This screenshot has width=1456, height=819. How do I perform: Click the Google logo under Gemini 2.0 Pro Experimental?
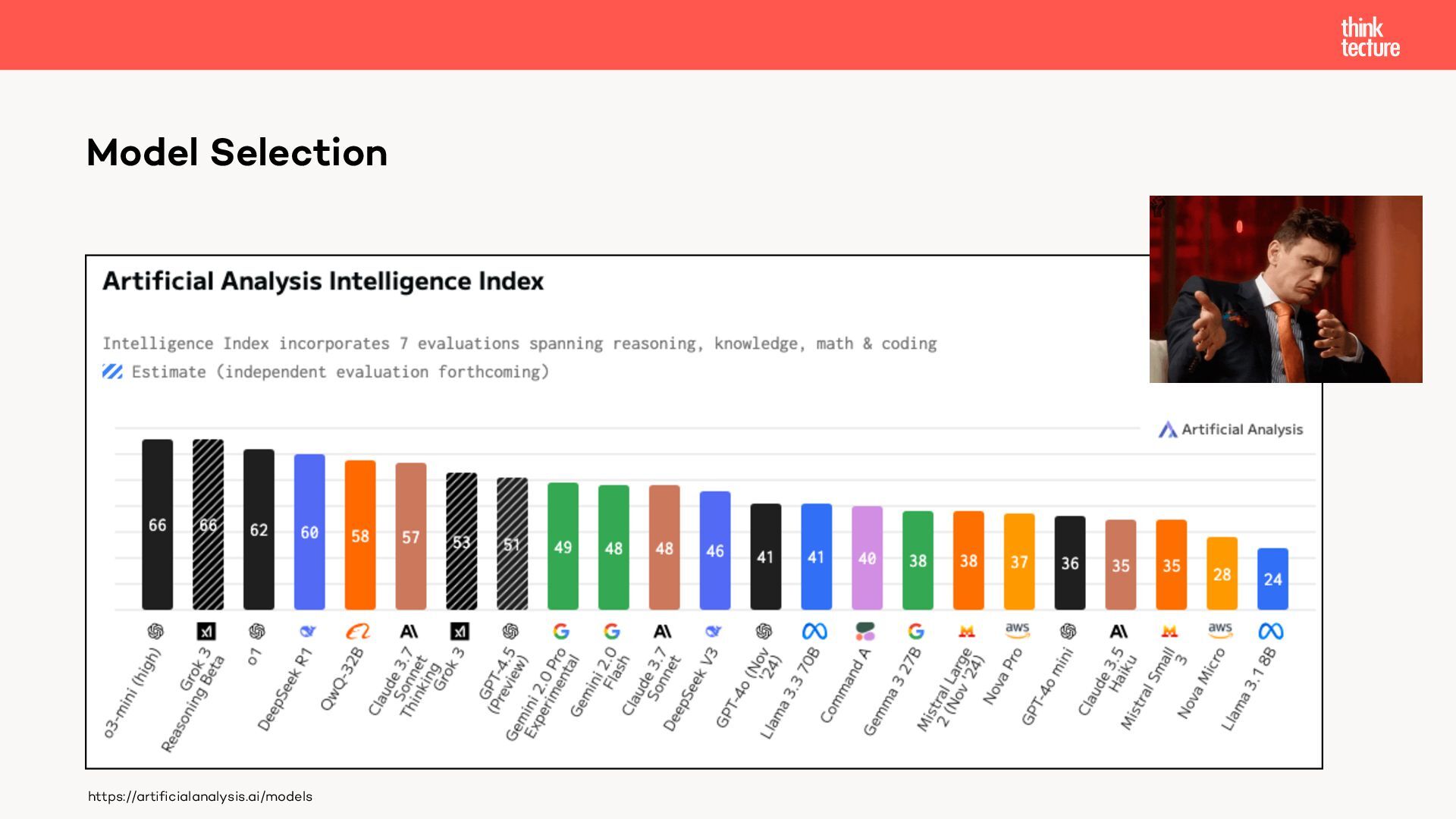pos(561,631)
